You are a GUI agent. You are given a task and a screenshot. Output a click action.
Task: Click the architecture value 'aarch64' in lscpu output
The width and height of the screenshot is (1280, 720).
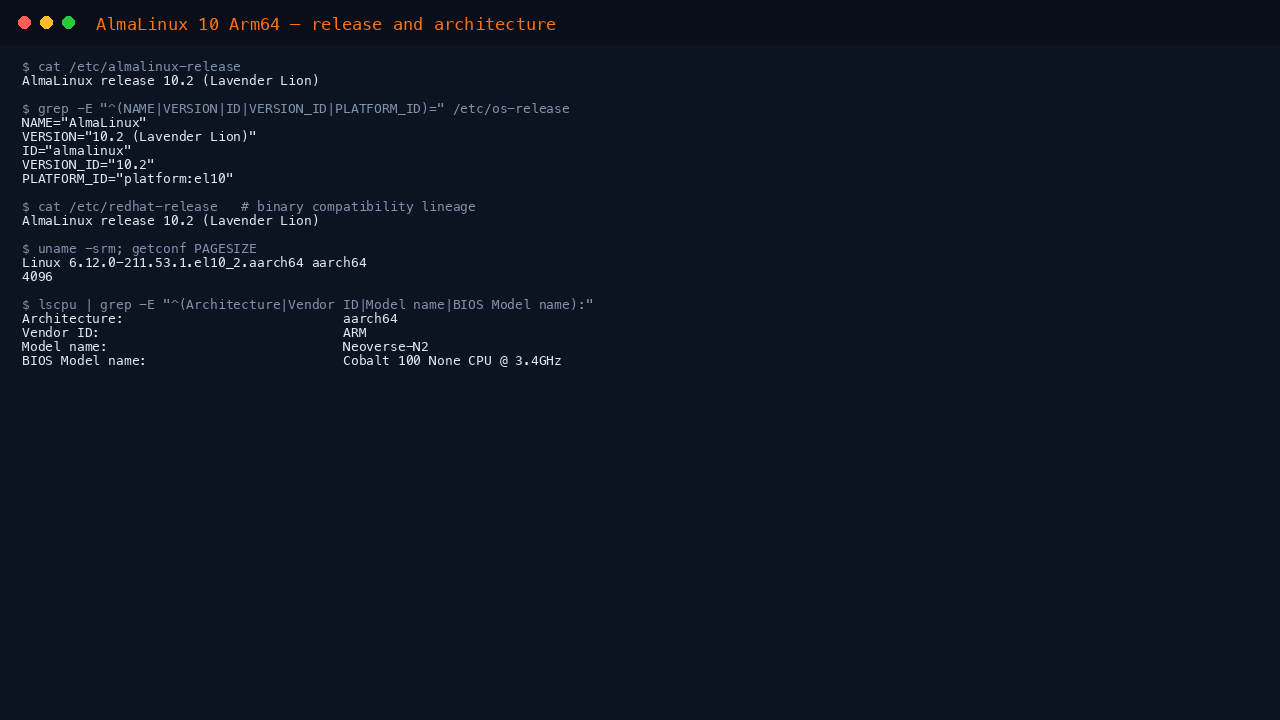(x=370, y=319)
